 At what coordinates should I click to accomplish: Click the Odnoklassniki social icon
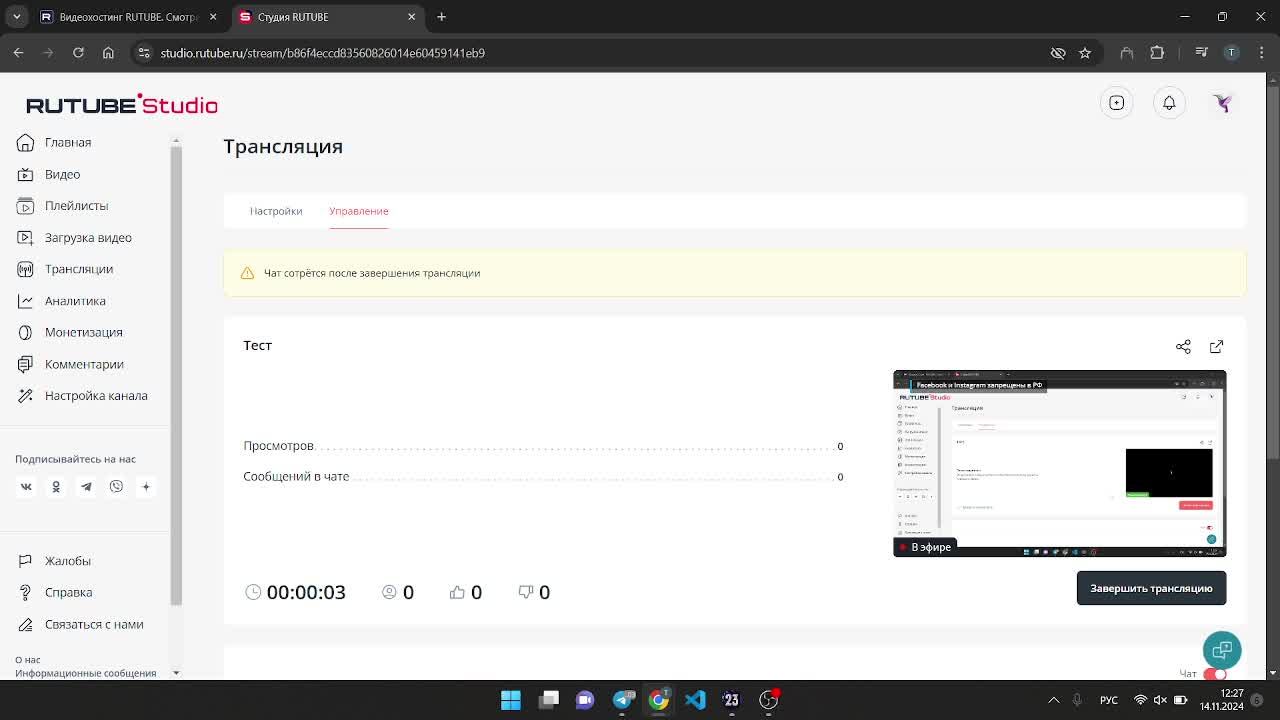[56, 487]
